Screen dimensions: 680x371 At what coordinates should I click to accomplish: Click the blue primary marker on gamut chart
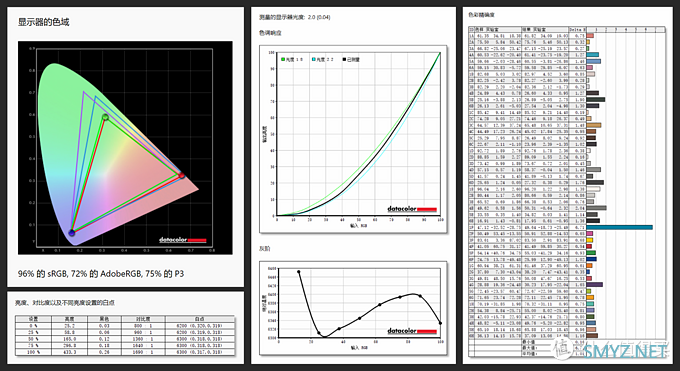click(72, 233)
